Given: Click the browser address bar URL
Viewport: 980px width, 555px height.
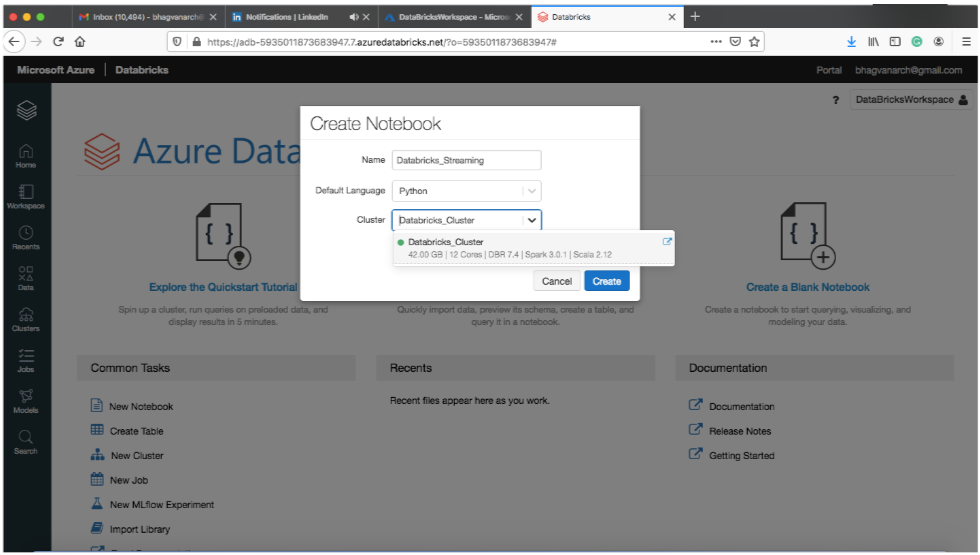Looking at the screenshot, I should [381, 42].
